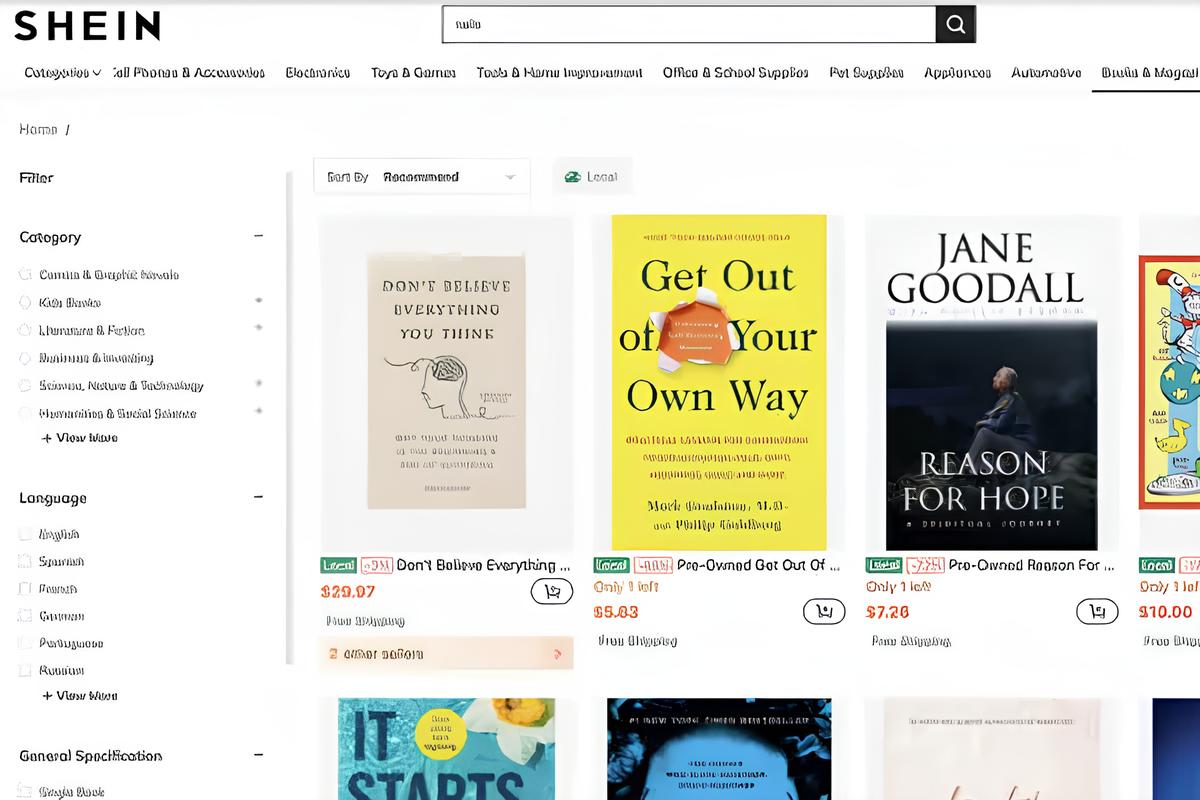Add Get Out Of Your Own Way to cart
Viewport: 1200px width, 800px height.
(824, 611)
